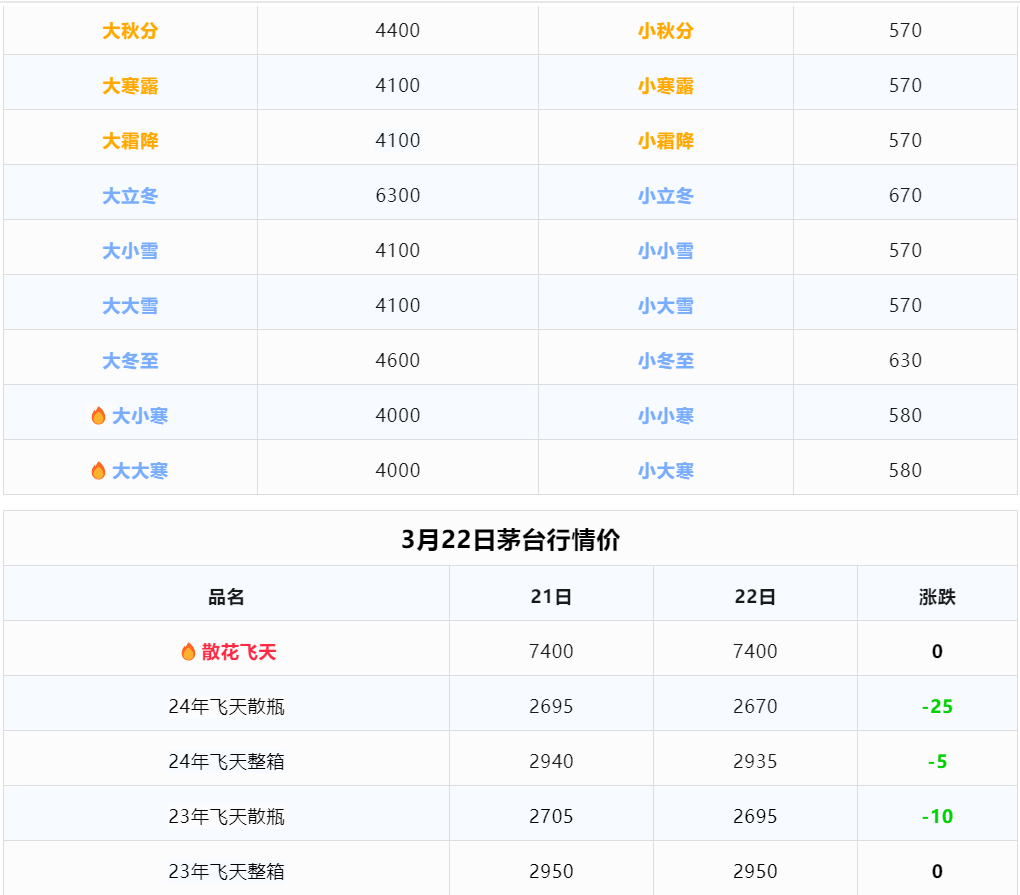Click the 24年飞天散瓶 row name
This screenshot has width=1020, height=895.
[x=226, y=706]
